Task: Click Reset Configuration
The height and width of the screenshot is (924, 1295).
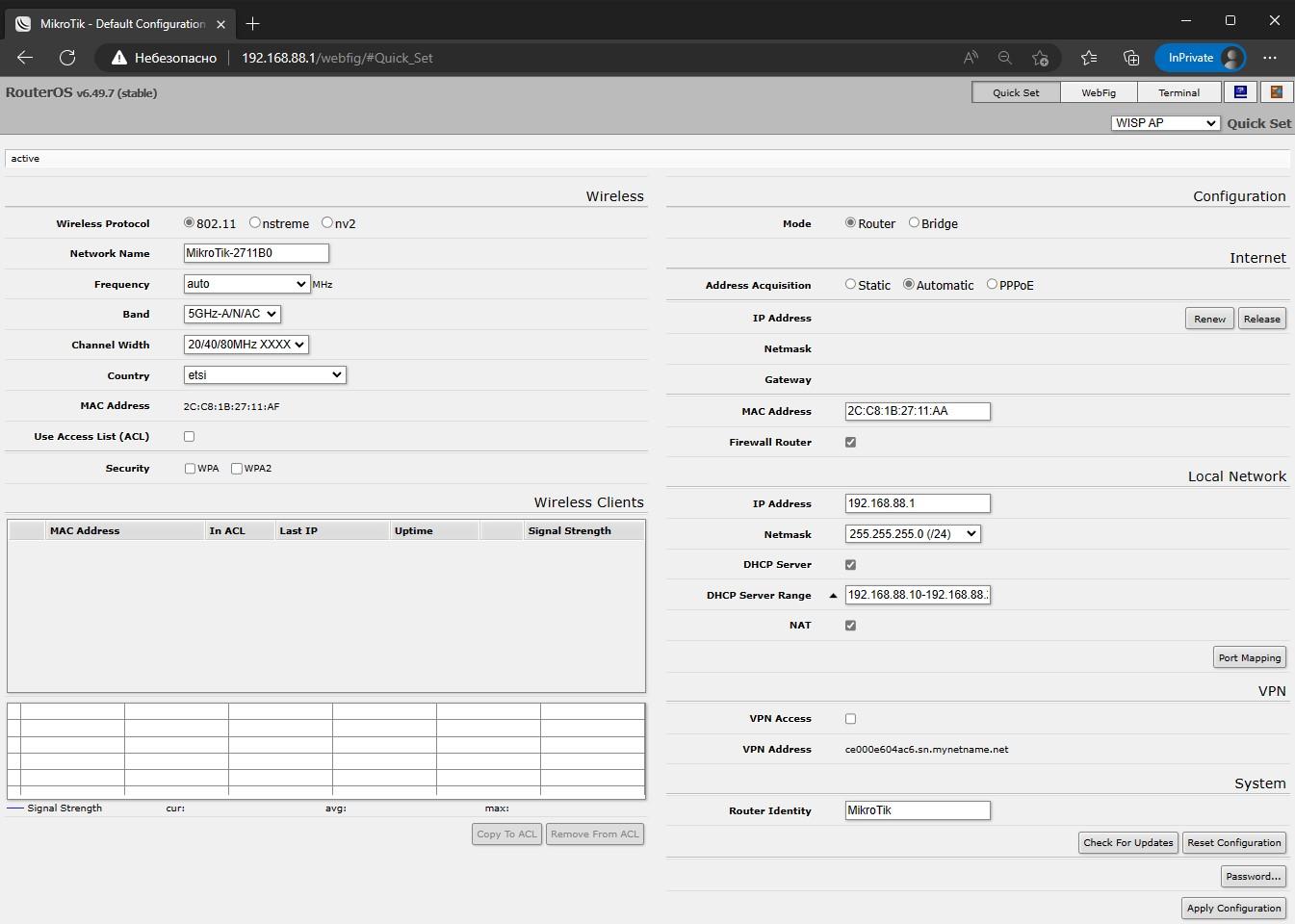Action: (1234, 842)
